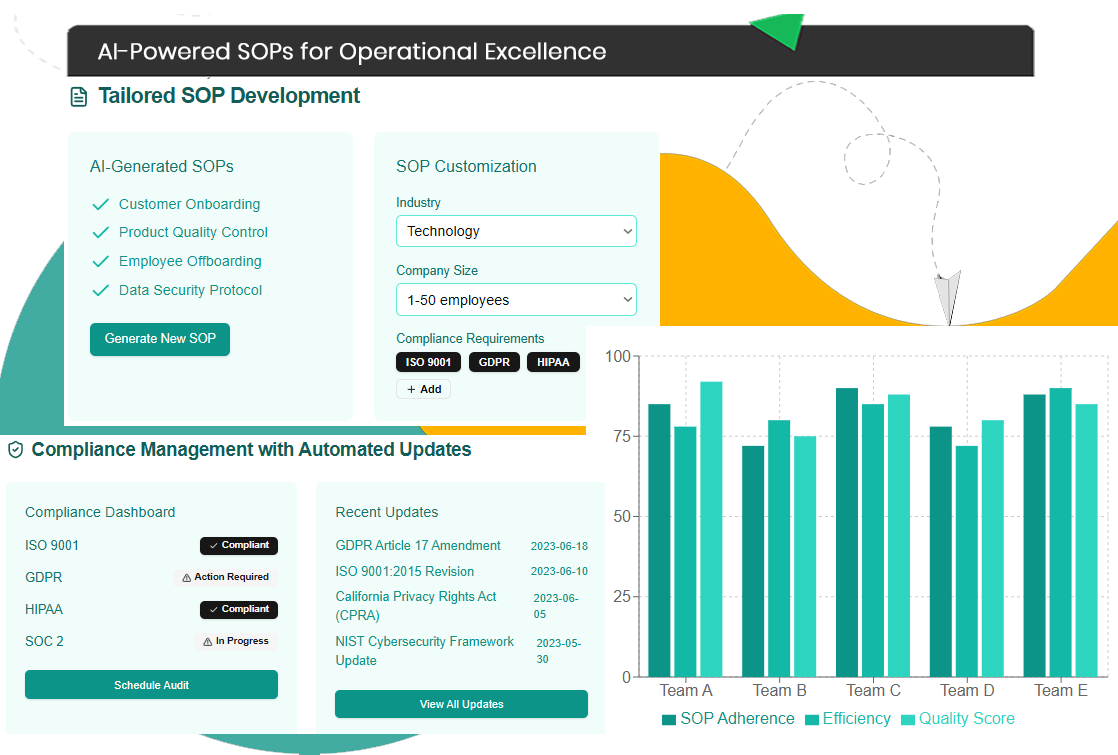
Task: Toggle the Quality Score series in the legend
Action: tap(958, 719)
